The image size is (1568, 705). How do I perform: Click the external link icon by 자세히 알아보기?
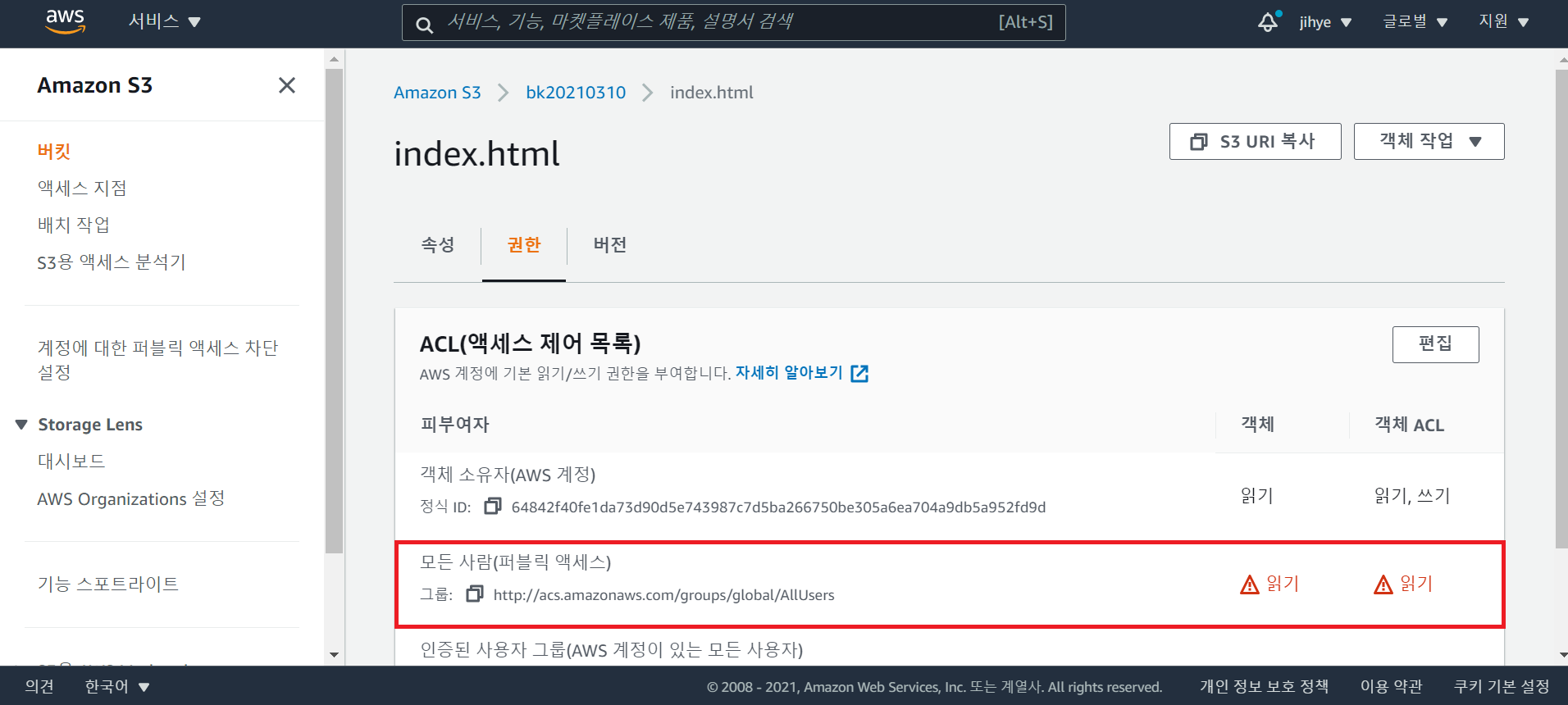point(859,374)
